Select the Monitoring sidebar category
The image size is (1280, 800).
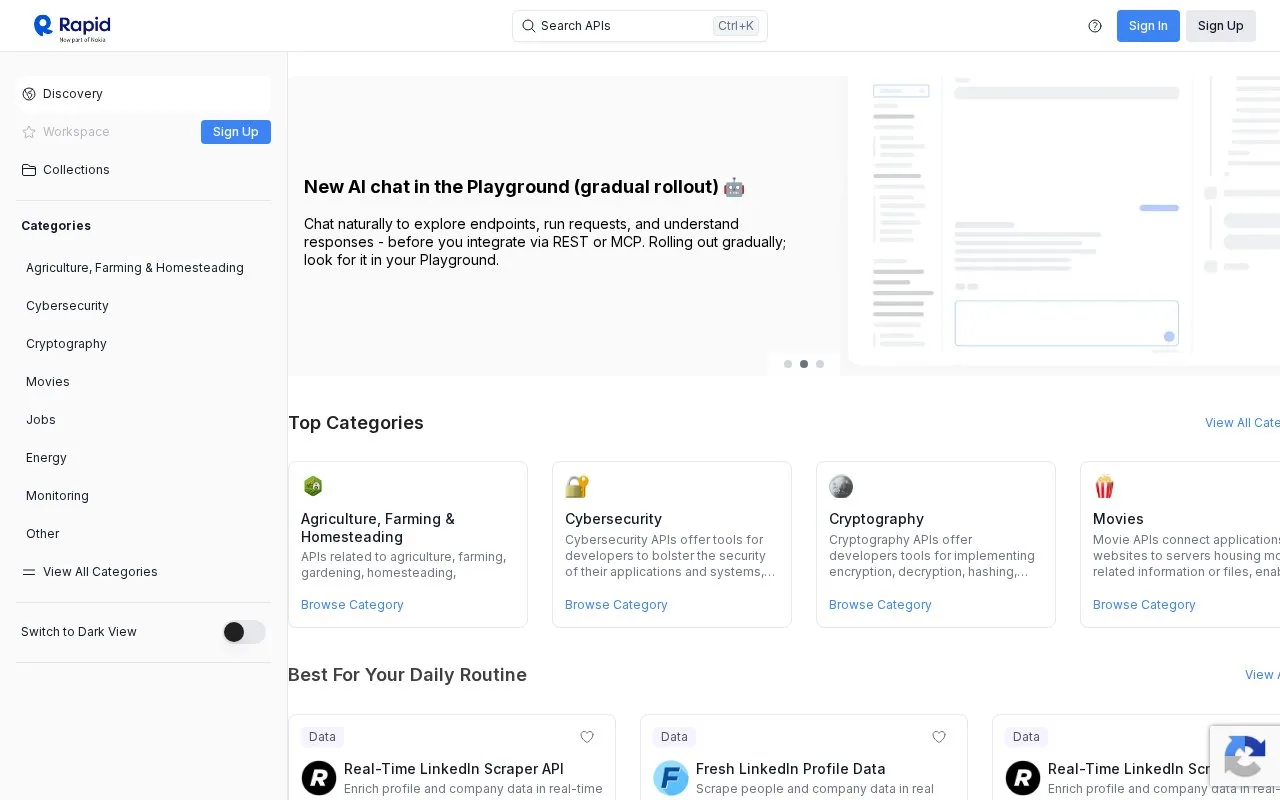pyautogui.click(x=57, y=496)
